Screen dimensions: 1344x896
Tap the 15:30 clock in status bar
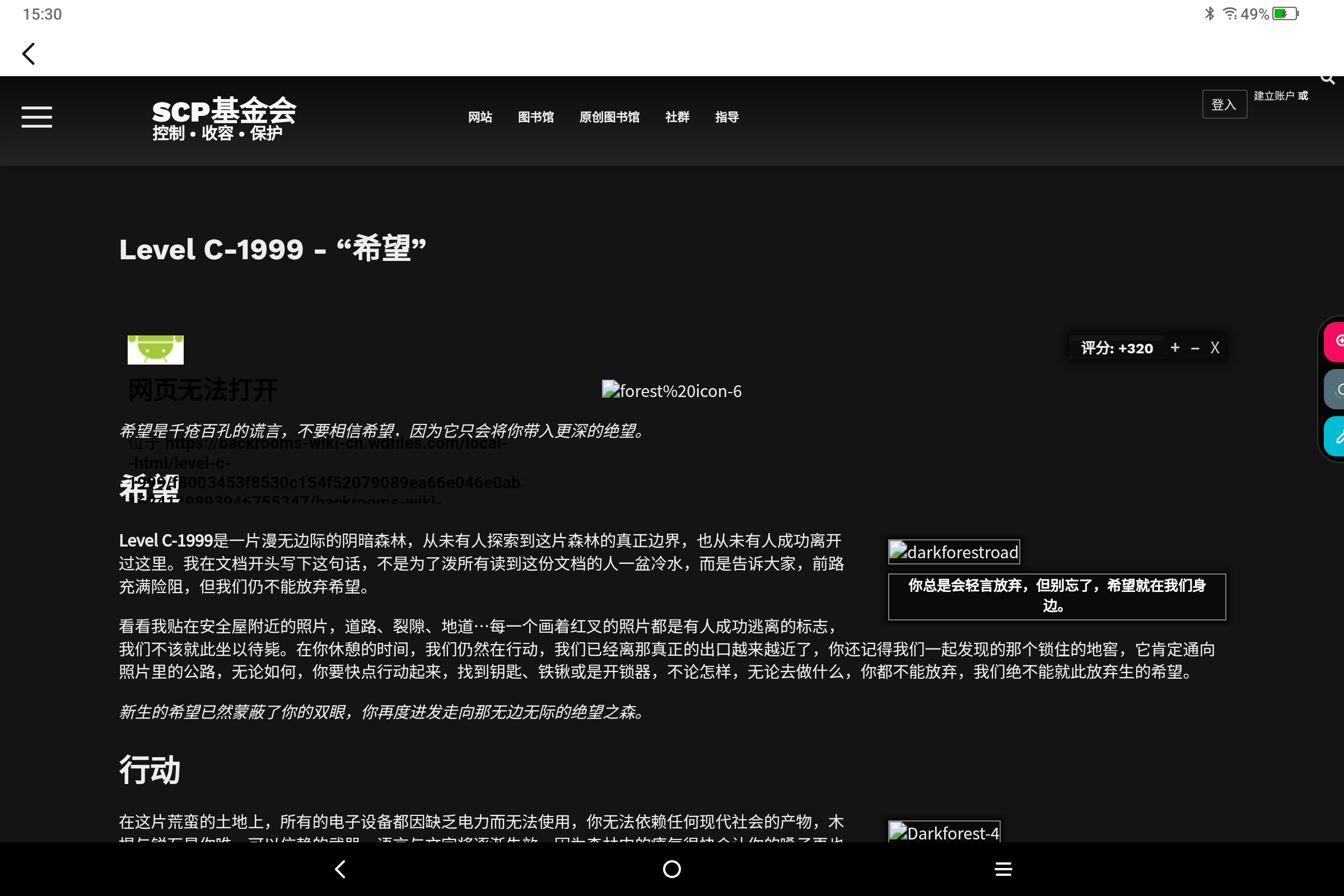point(43,15)
